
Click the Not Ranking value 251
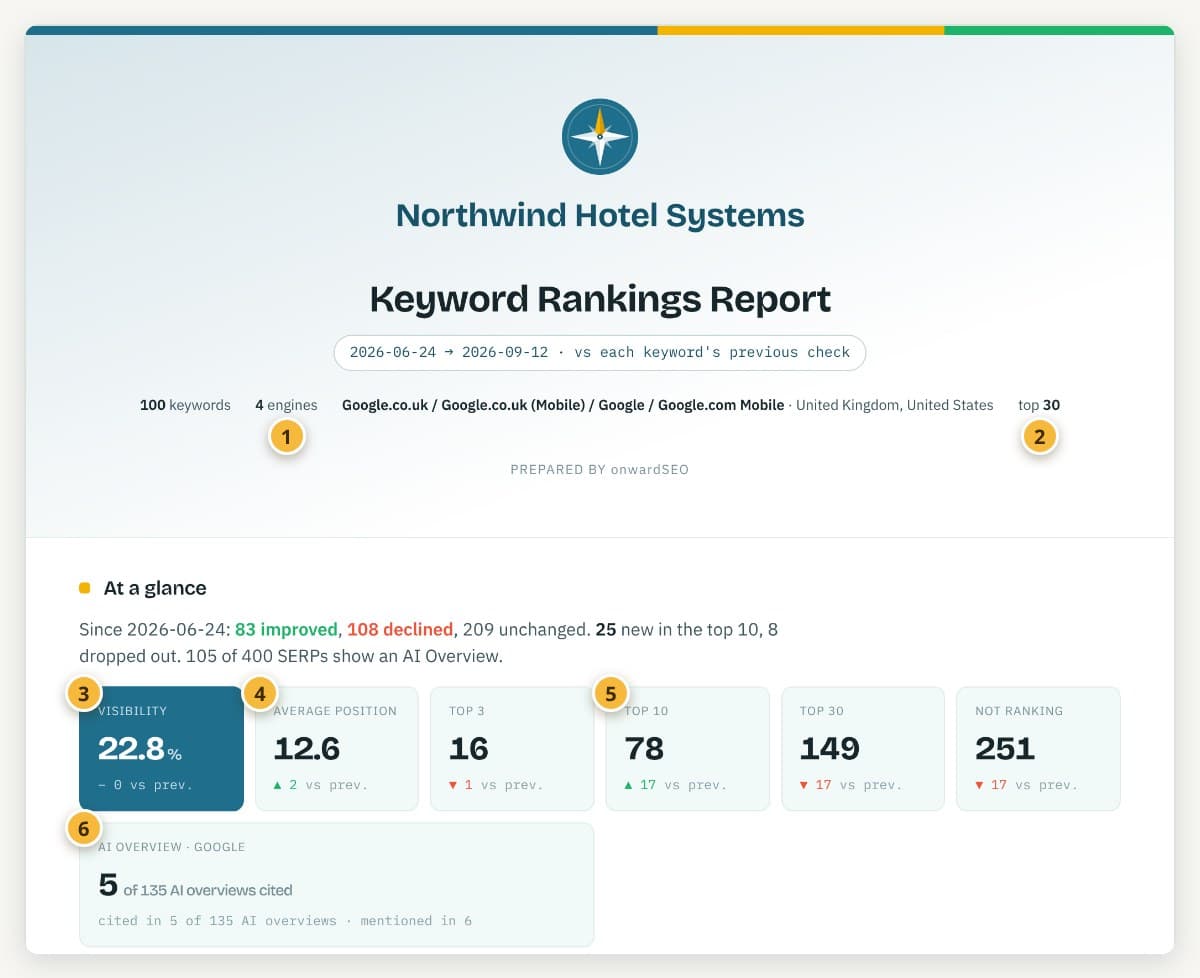[x=1004, y=748]
